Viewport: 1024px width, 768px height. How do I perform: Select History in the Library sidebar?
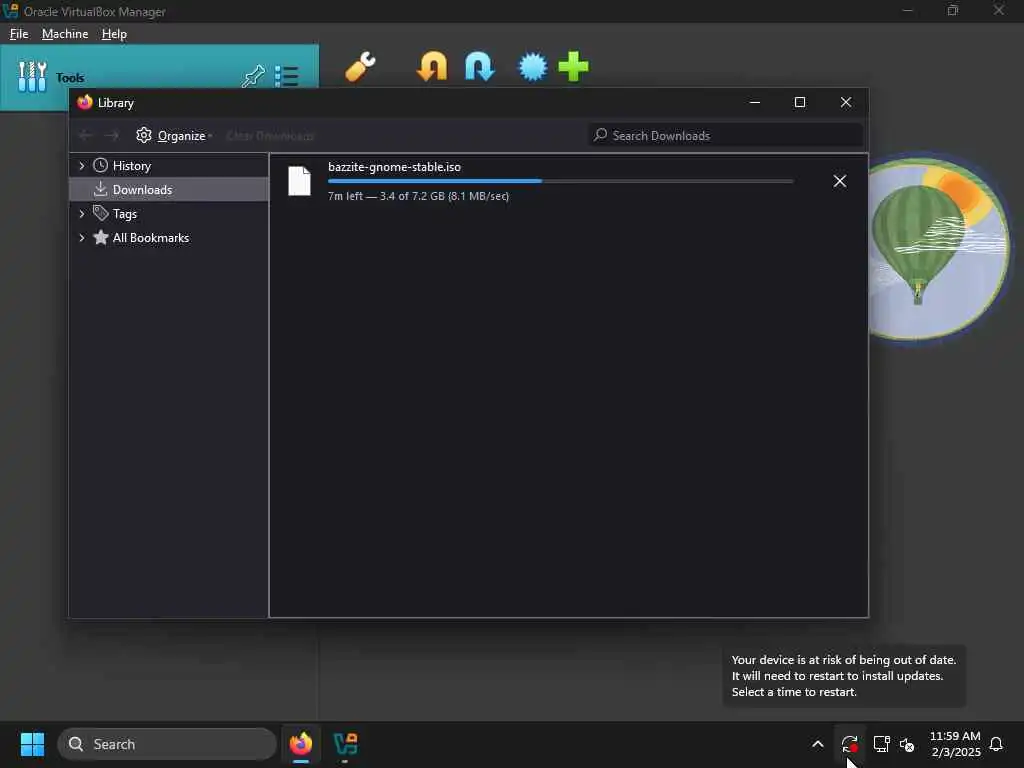[131, 166]
